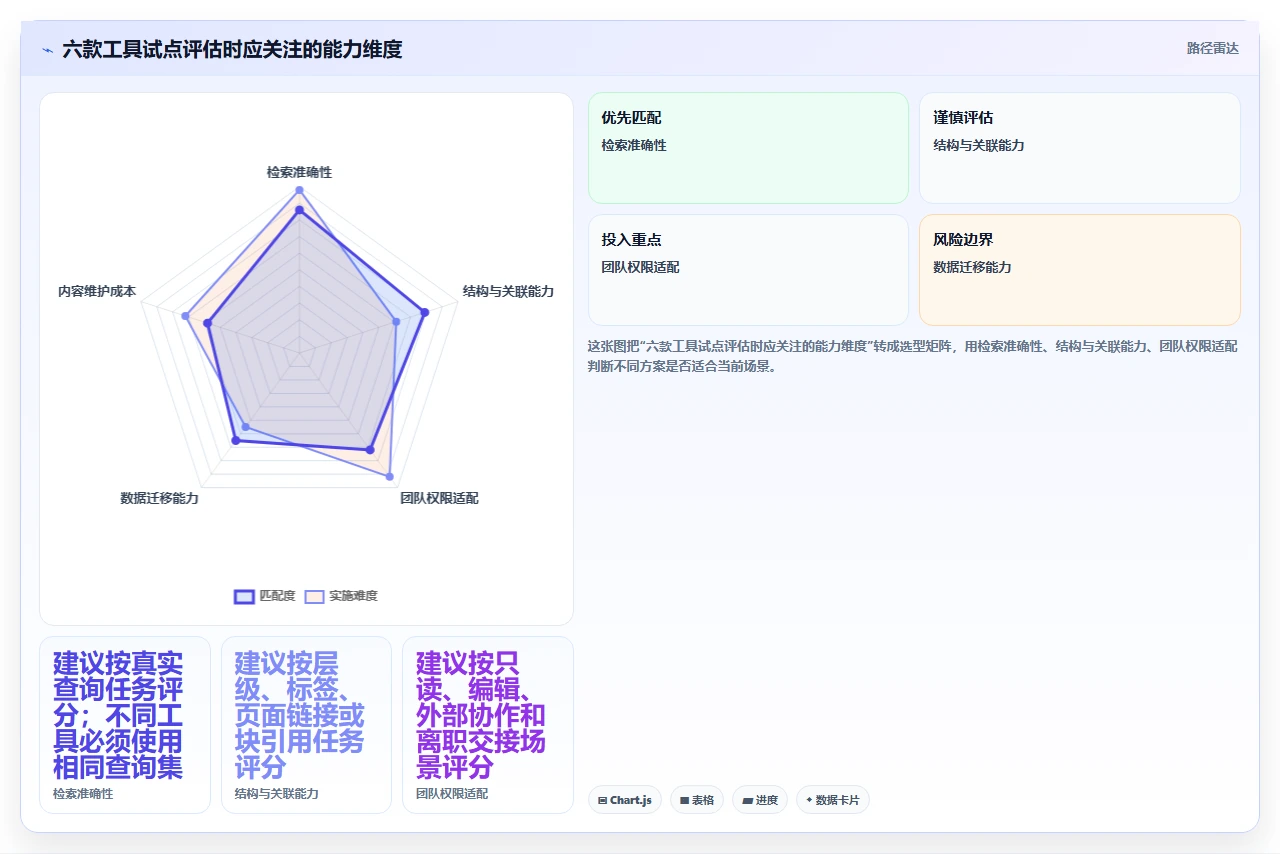Toggle the 匹配度 legend entry
The height and width of the screenshot is (854, 1280).
click(x=265, y=596)
